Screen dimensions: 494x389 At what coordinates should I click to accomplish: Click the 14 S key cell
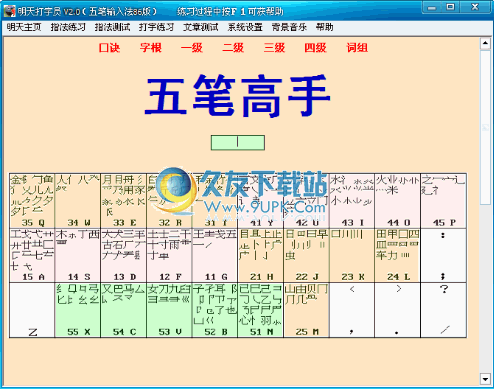tap(78, 255)
